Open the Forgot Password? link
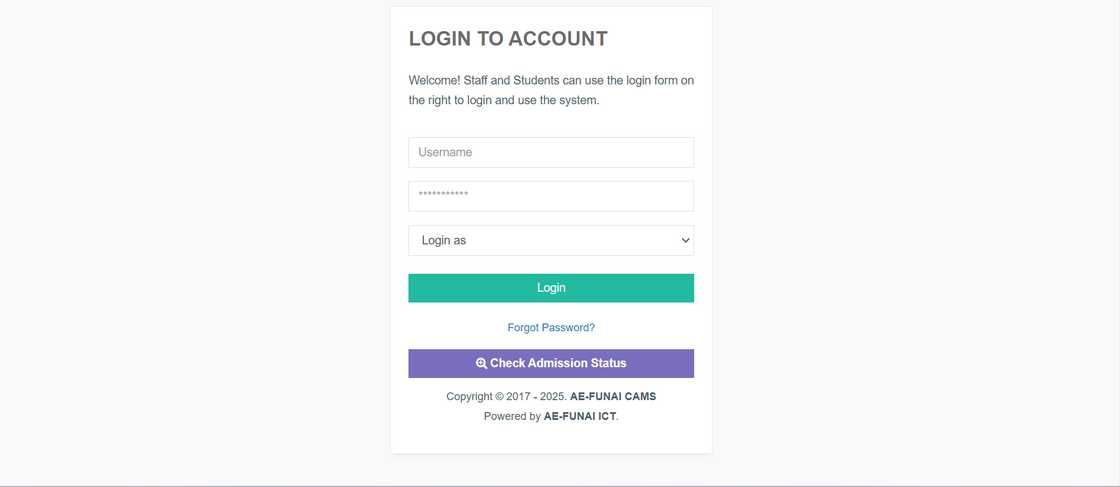 click(551, 328)
